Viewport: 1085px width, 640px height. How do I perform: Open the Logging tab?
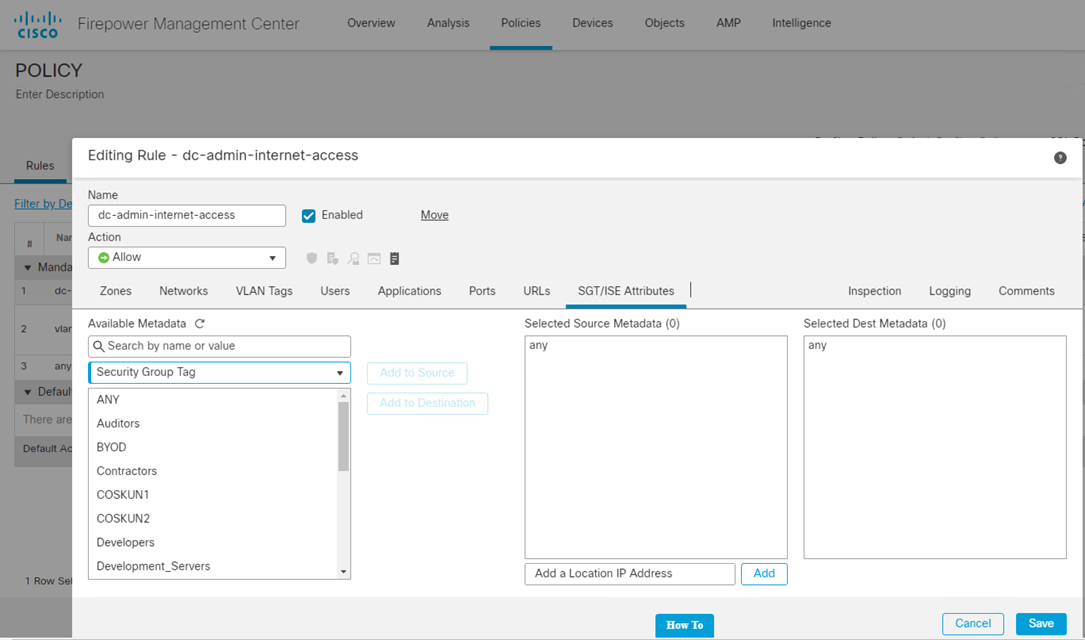point(950,291)
